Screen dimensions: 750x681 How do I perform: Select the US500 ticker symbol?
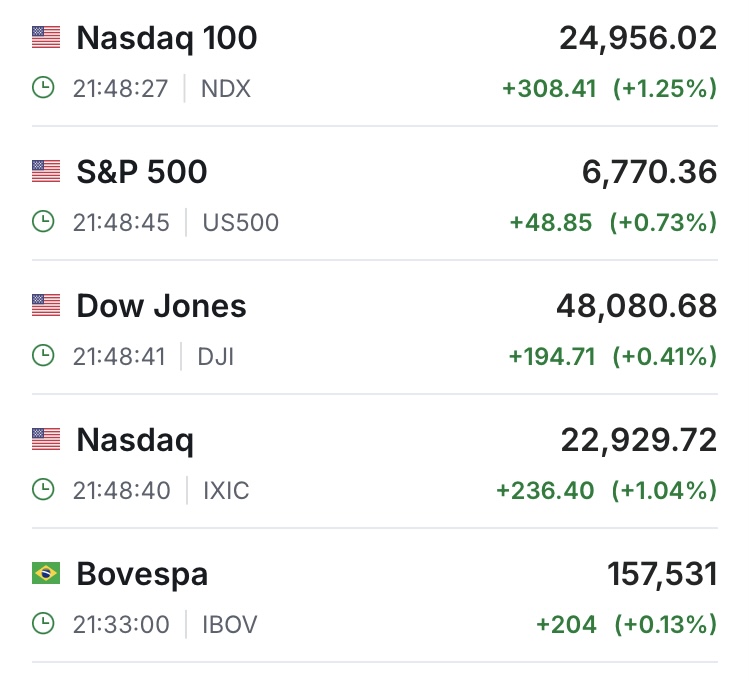[x=241, y=222]
